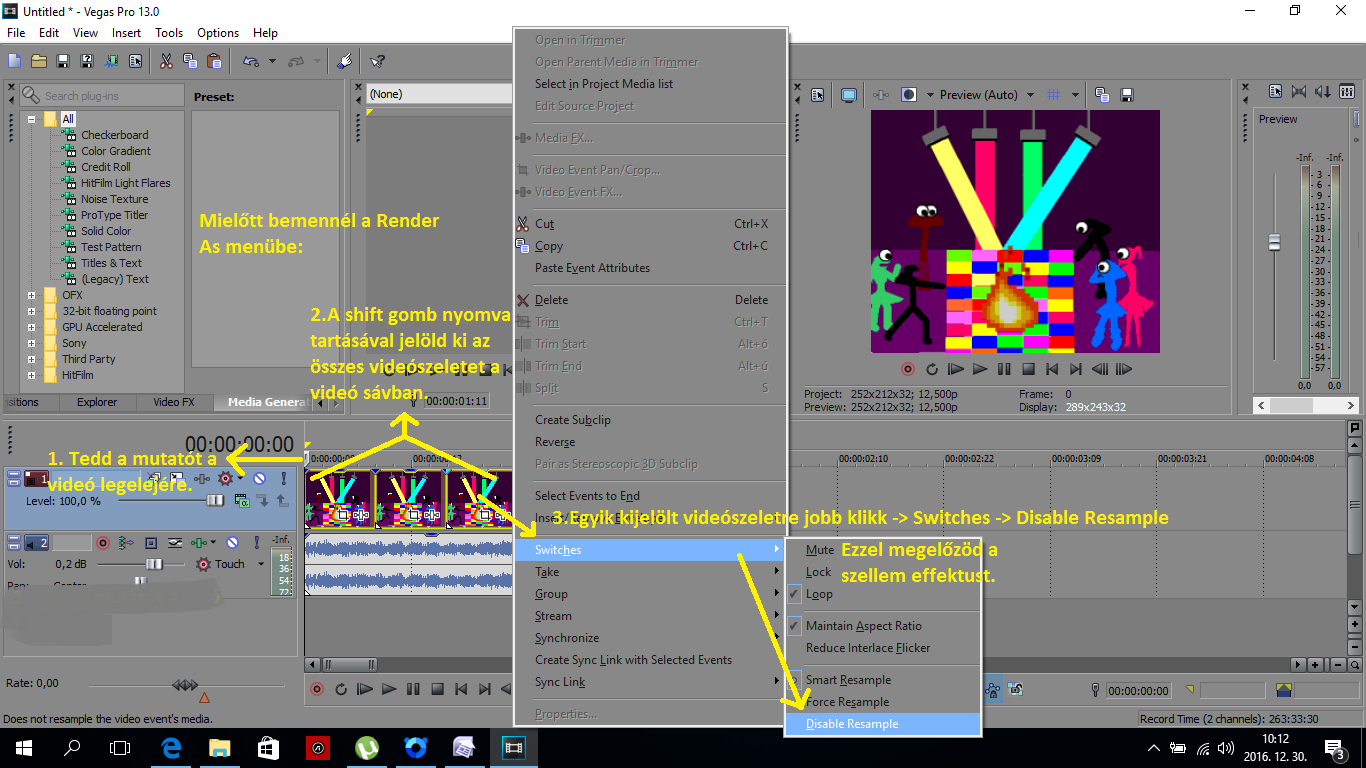Open Track FX on the video track

[x=203, y=479]
